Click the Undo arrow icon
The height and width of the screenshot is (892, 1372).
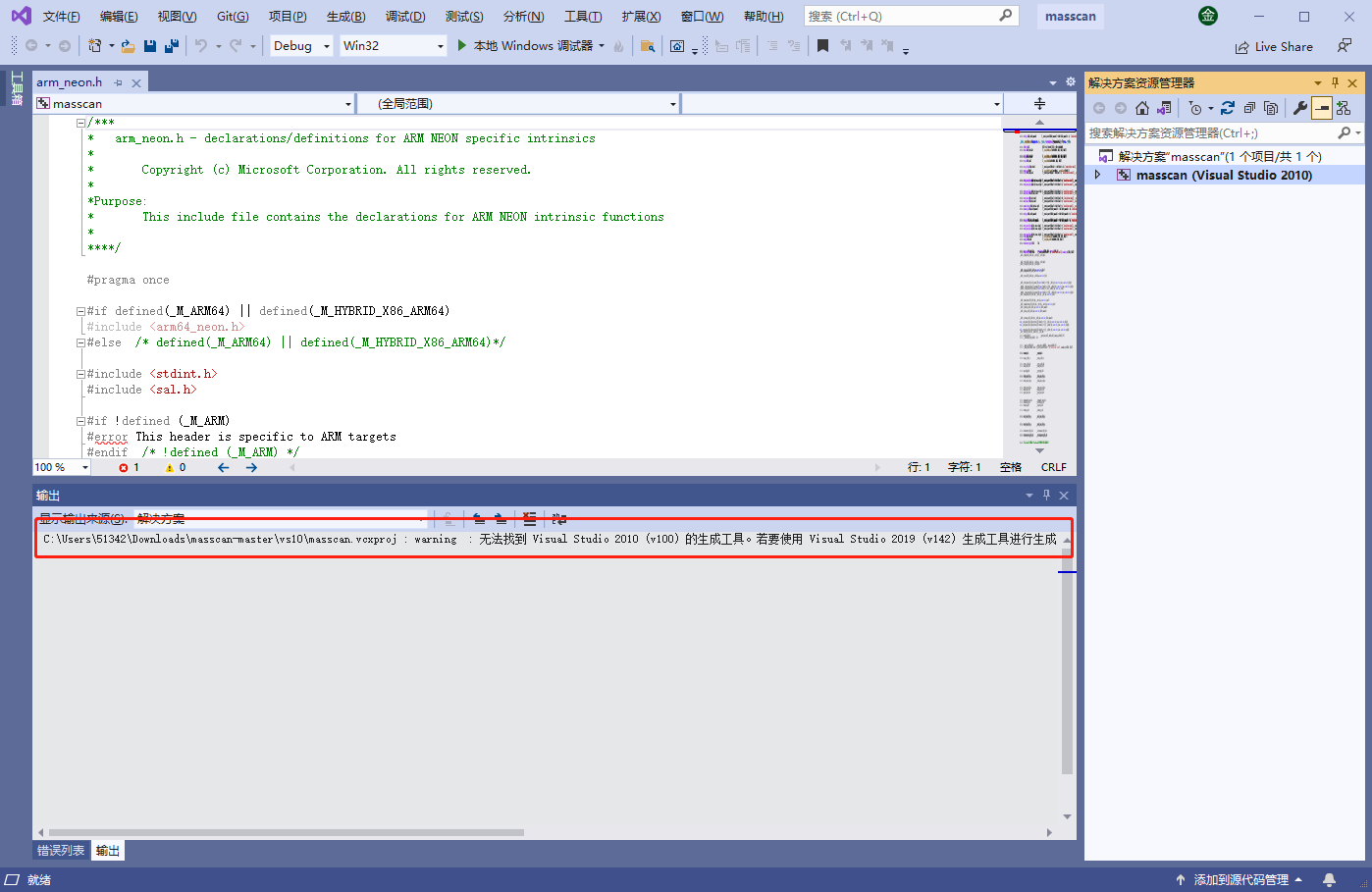200,45
